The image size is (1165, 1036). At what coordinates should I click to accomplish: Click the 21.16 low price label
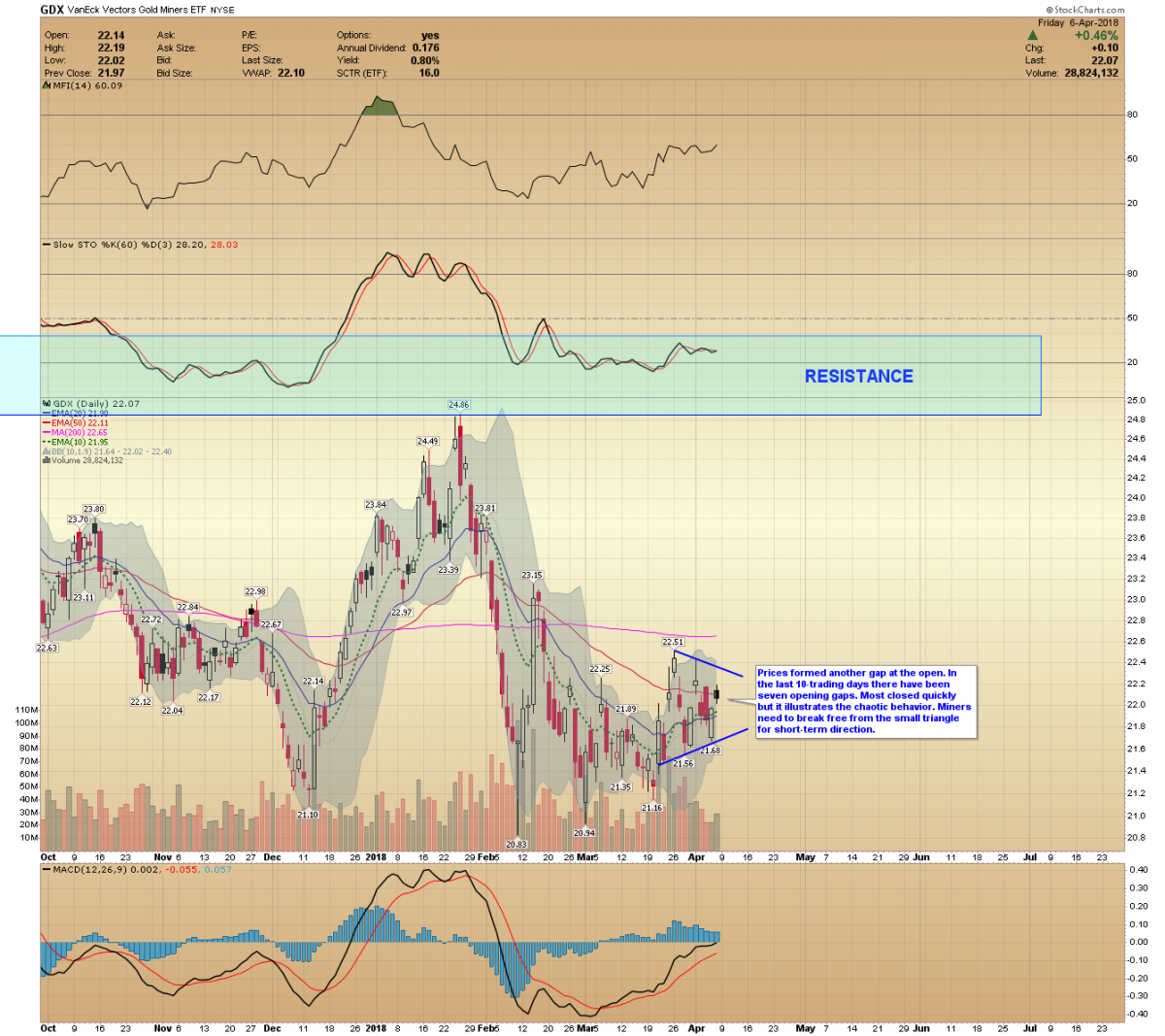click(651, 808)
